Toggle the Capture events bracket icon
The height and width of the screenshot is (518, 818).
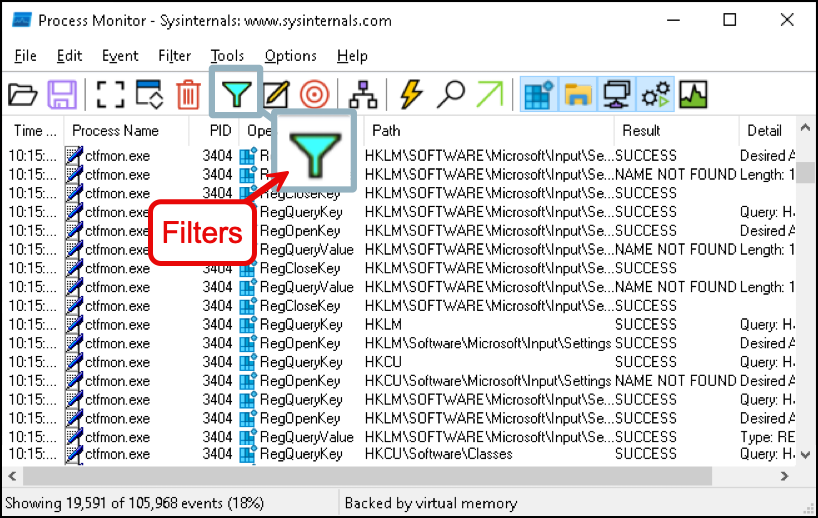(x=111, y=94)
